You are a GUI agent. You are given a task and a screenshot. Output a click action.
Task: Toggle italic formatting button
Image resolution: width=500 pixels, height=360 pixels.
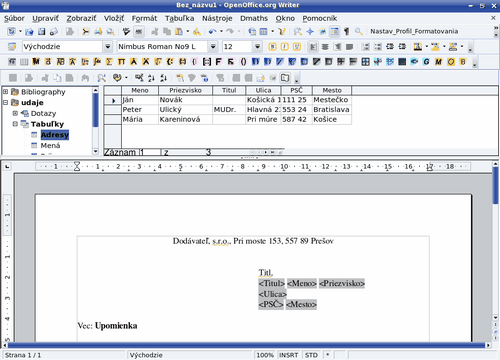[x=285, y=47]
